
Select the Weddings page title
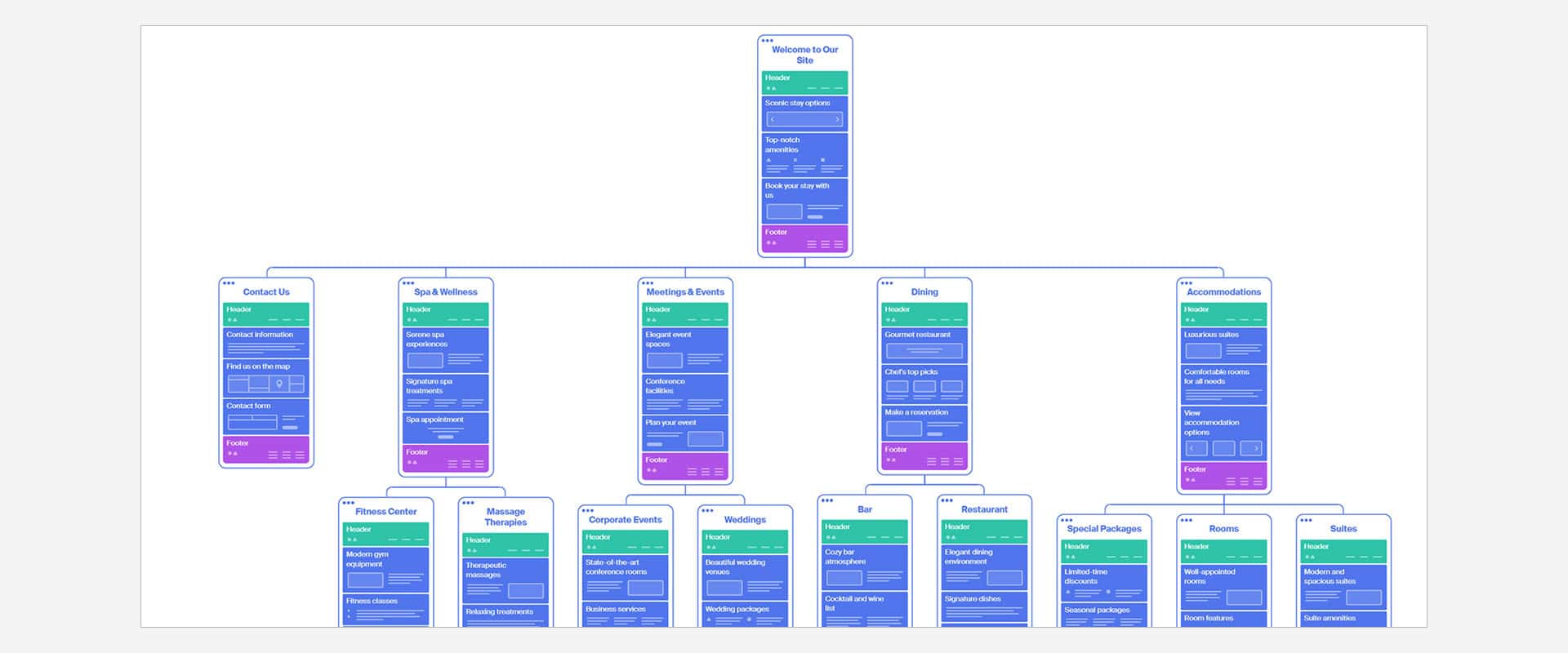tap(745, 520)
